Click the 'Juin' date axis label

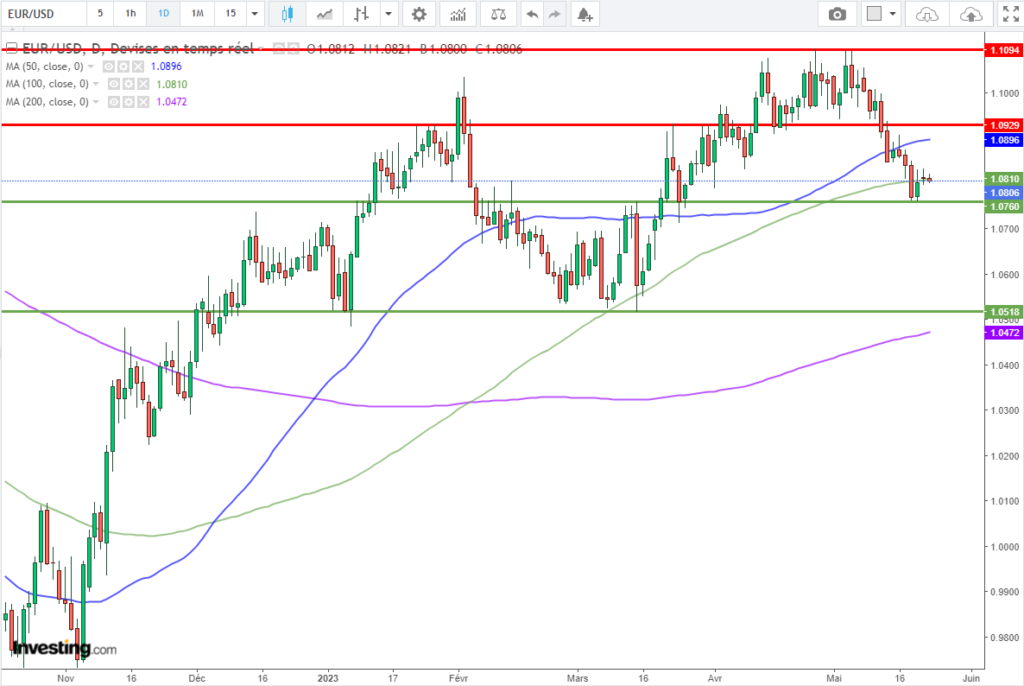971,678
